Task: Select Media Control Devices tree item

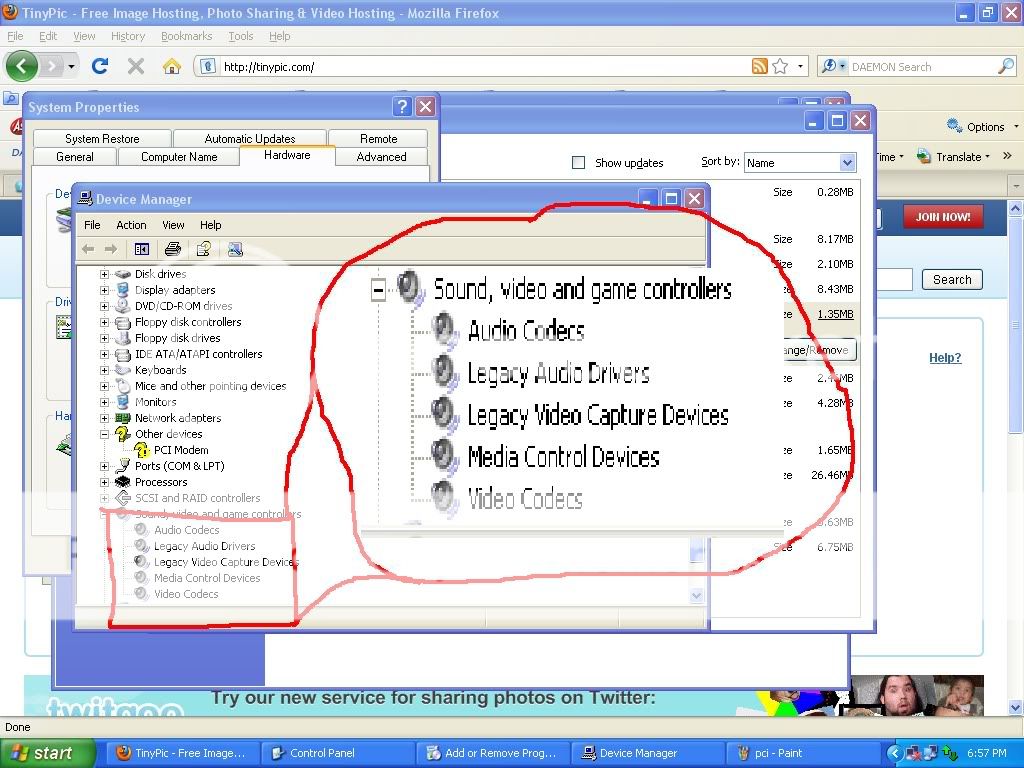Action: point(207,578)
